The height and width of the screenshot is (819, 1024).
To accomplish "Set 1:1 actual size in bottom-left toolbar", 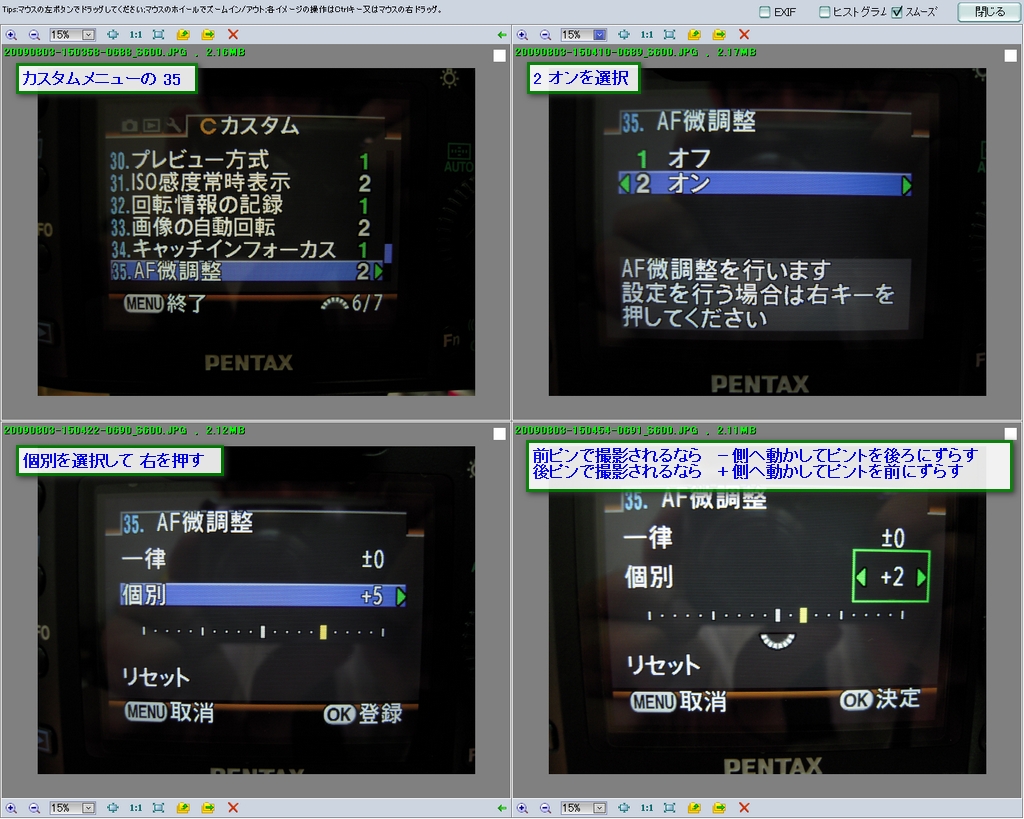I will coord(135,808).
